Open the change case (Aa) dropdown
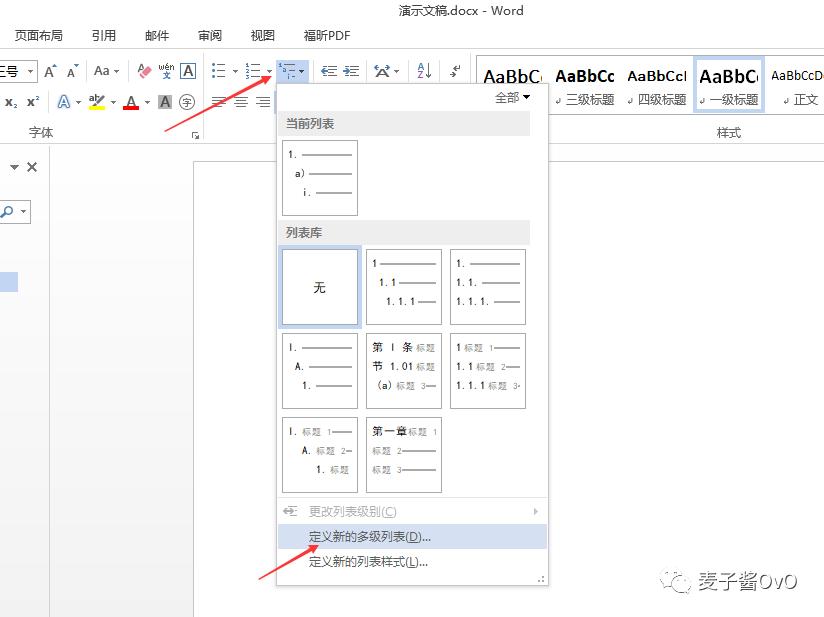Image resolution: width=824 pixels, height=617 pixels. coord(106,70)
